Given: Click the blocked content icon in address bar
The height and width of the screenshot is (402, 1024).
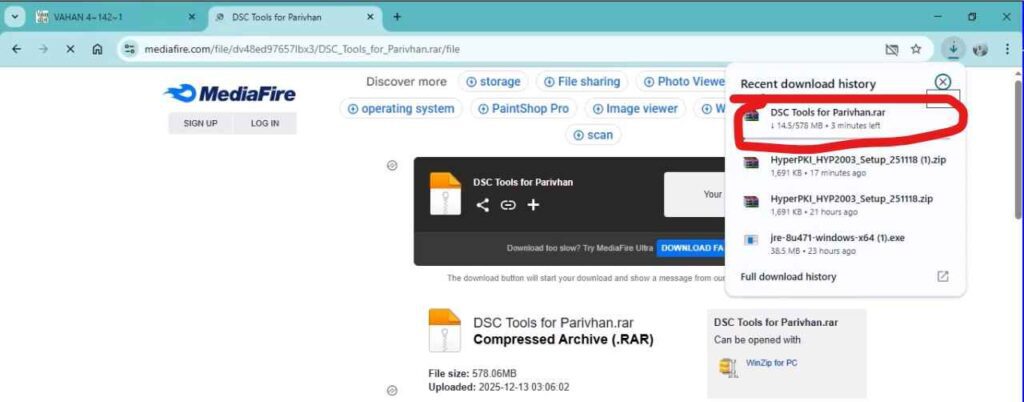Looking at the screenshot, I should [x=891, y=49].
